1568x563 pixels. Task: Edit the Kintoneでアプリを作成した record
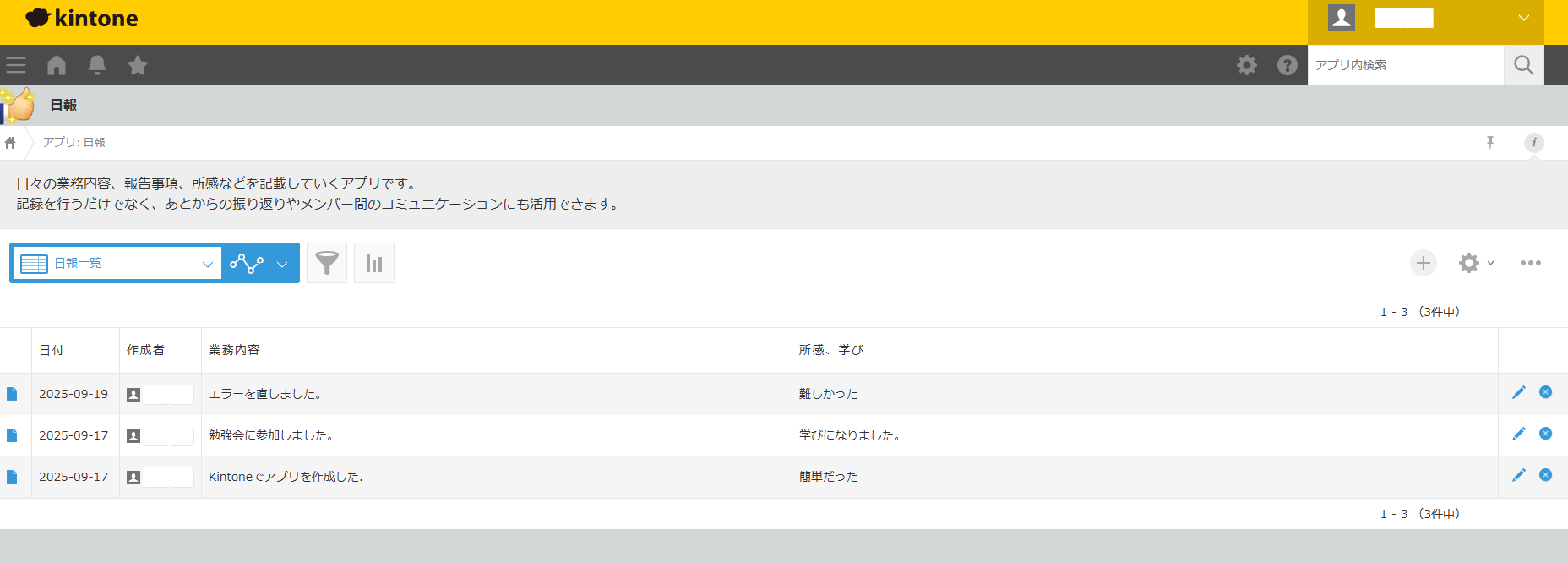tap(1519, 475)
